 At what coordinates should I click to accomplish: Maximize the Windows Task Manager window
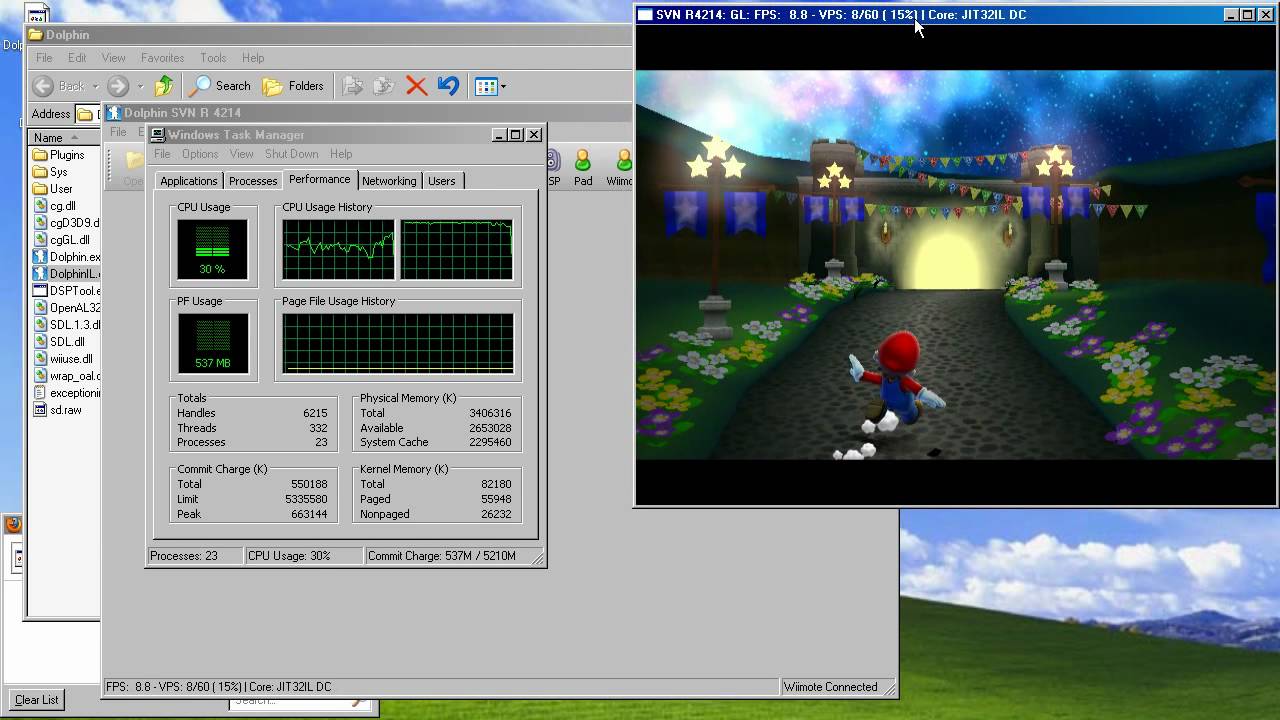[x=516, y=135]
